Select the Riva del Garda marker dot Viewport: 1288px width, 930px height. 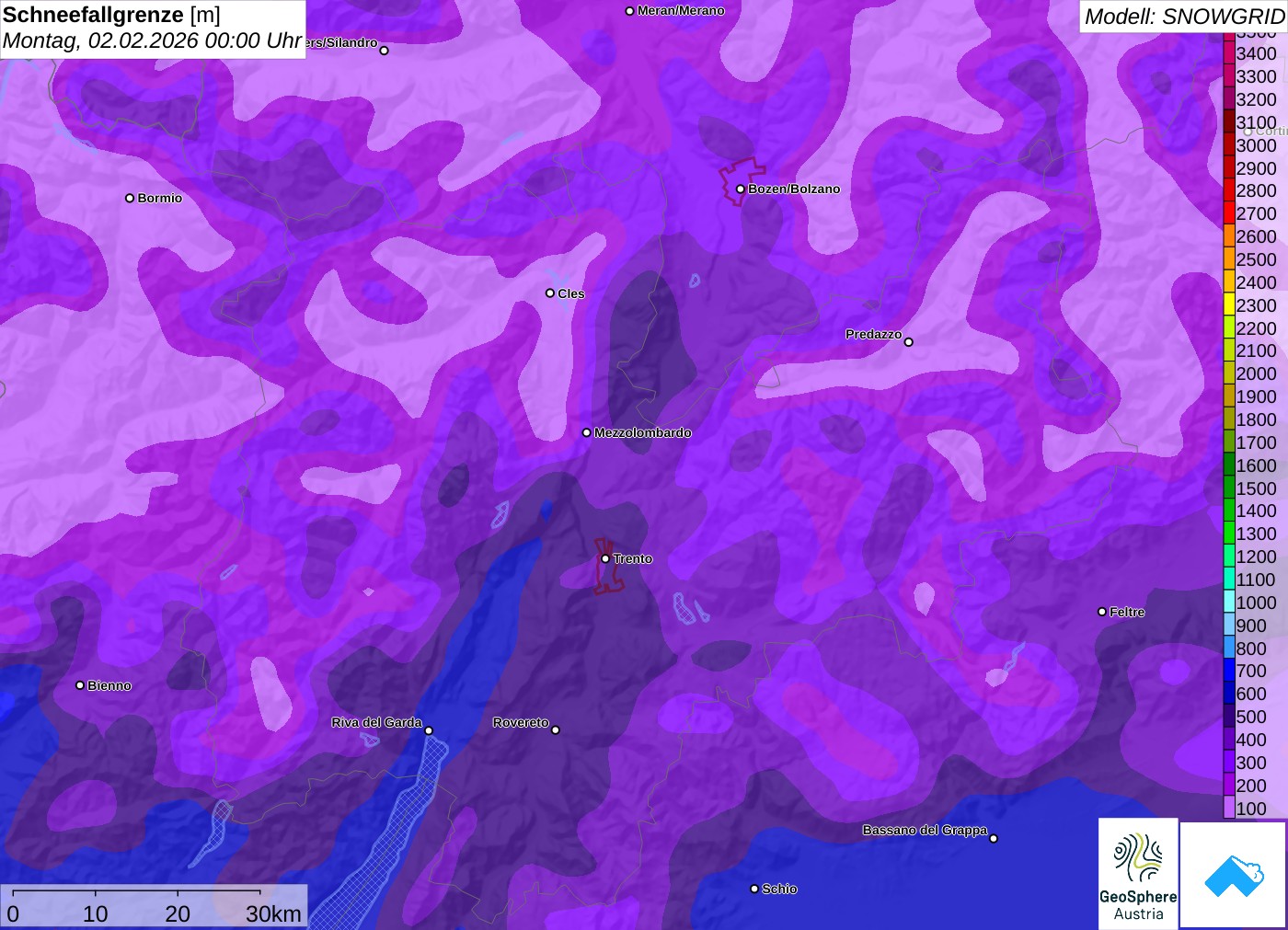tap(429, 730)
